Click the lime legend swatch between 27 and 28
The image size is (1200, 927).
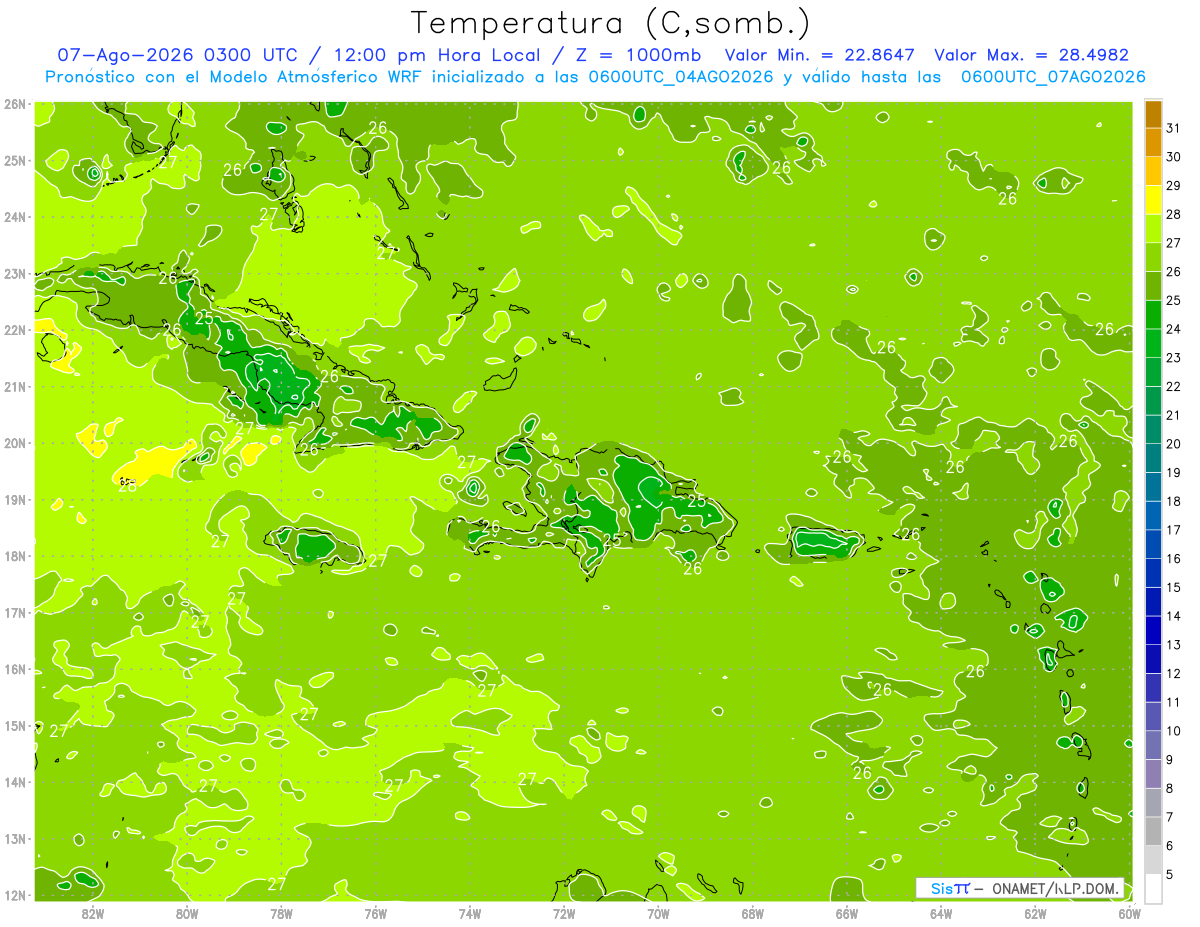pos(1153,228)
